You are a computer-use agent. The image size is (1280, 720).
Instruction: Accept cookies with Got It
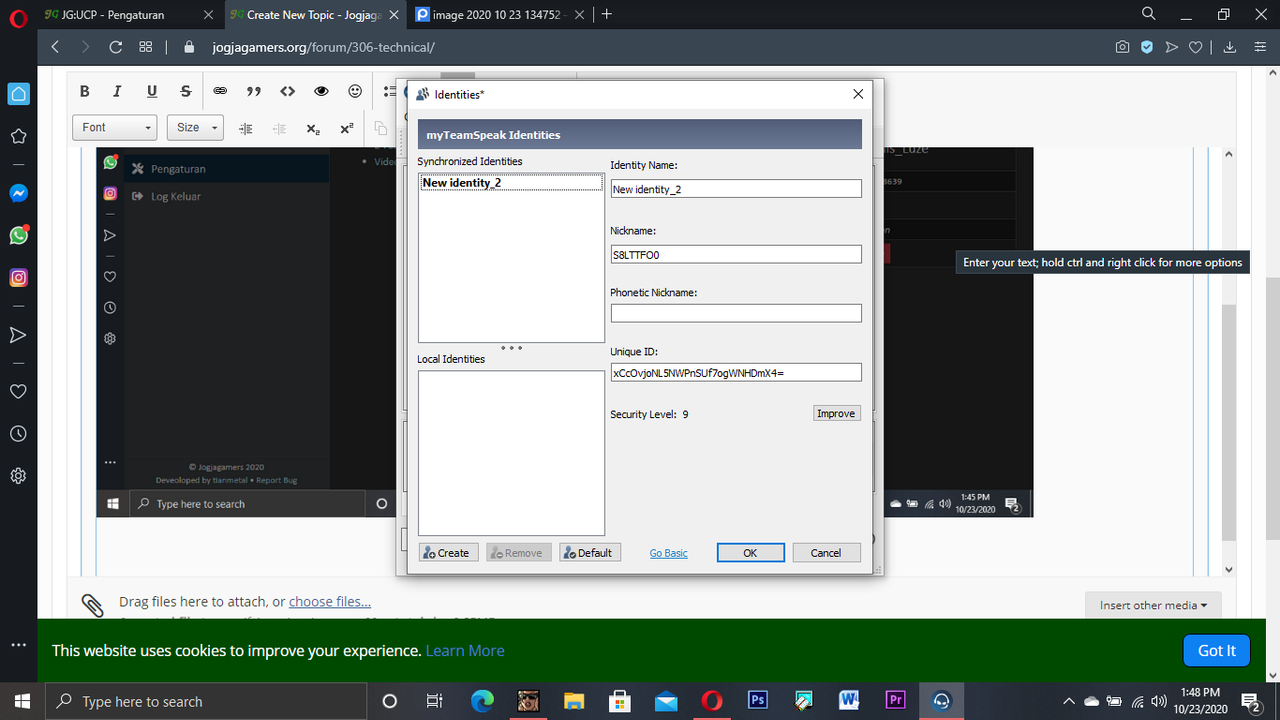(1217, 650)
